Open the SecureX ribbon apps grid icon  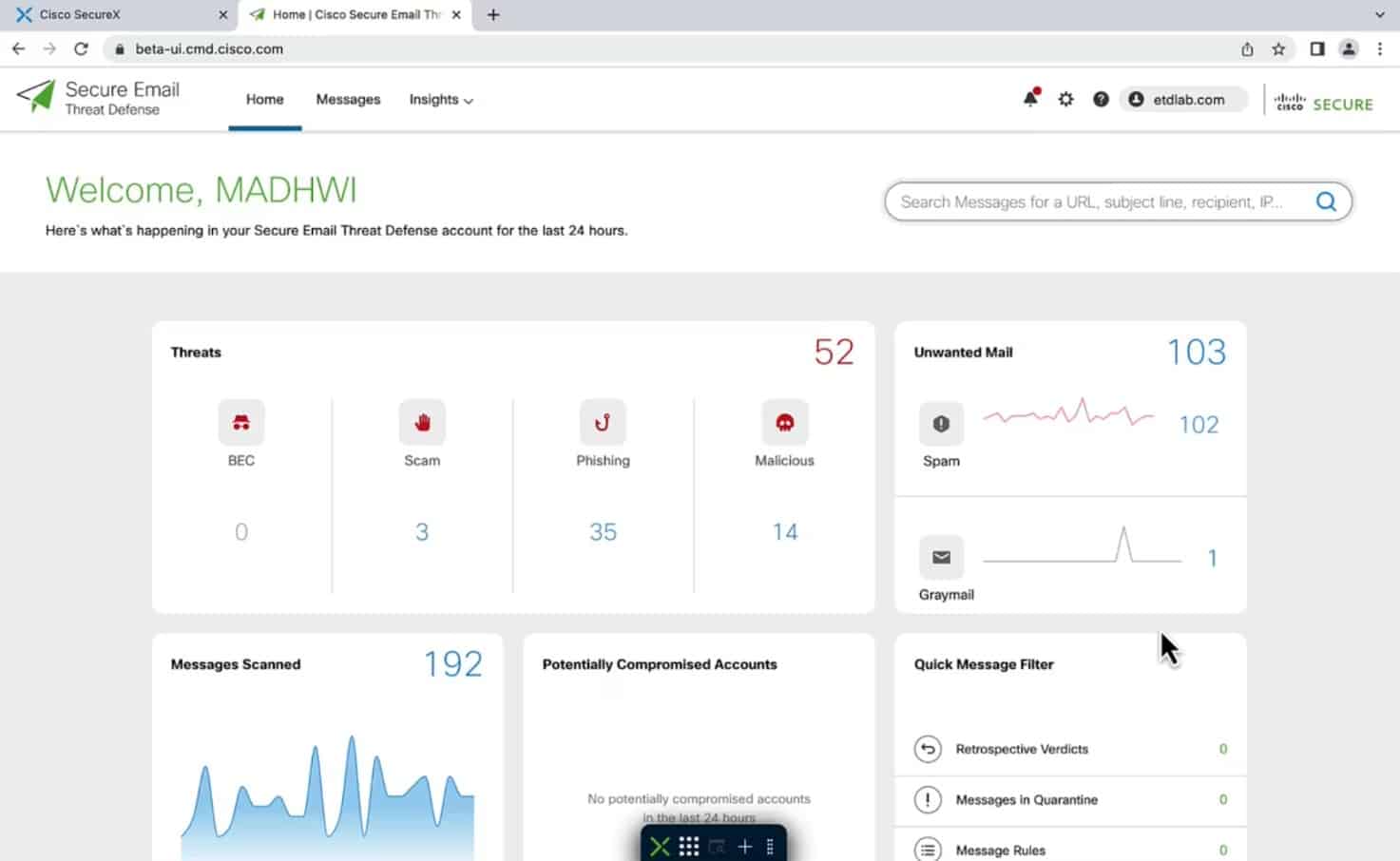click(x=688, y=845)
